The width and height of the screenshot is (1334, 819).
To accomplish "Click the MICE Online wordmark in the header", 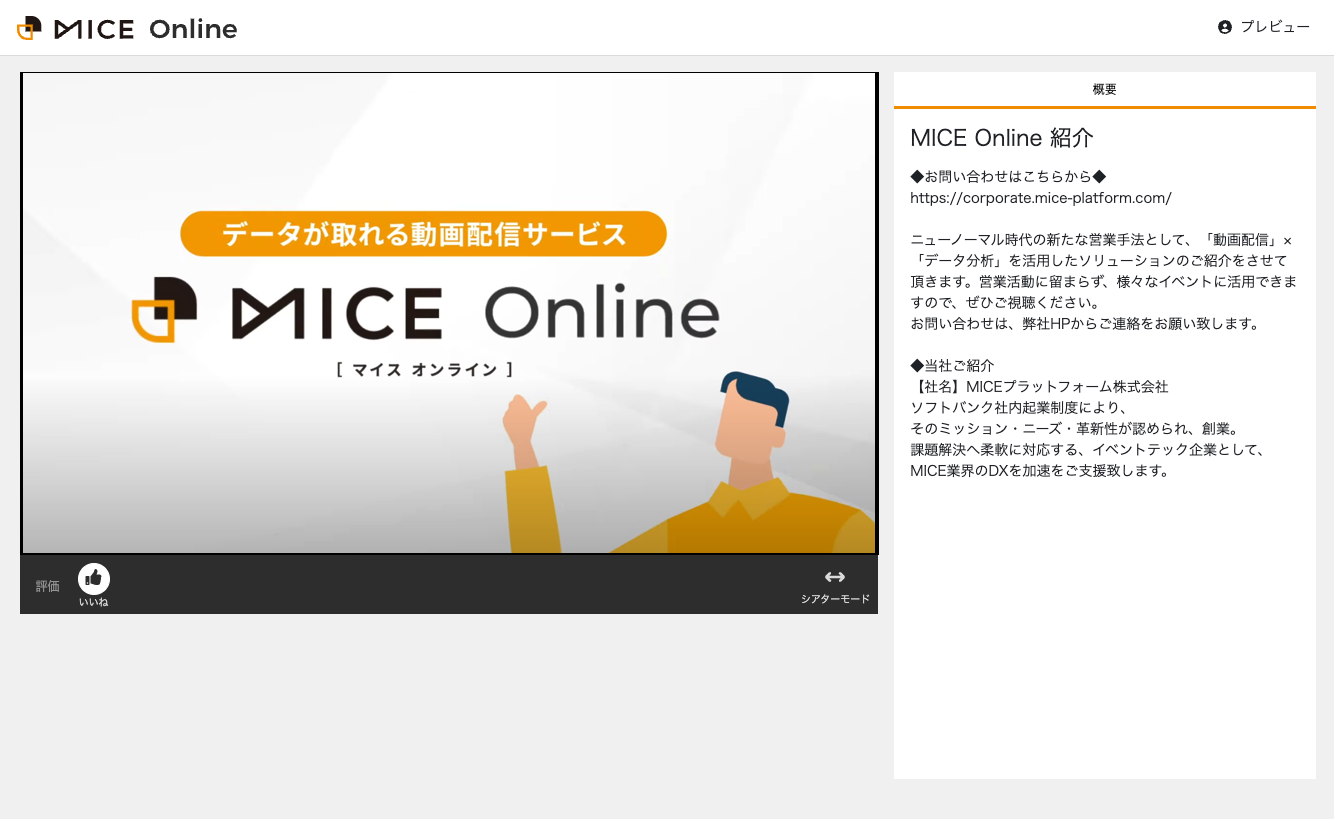I will point(146,29).
